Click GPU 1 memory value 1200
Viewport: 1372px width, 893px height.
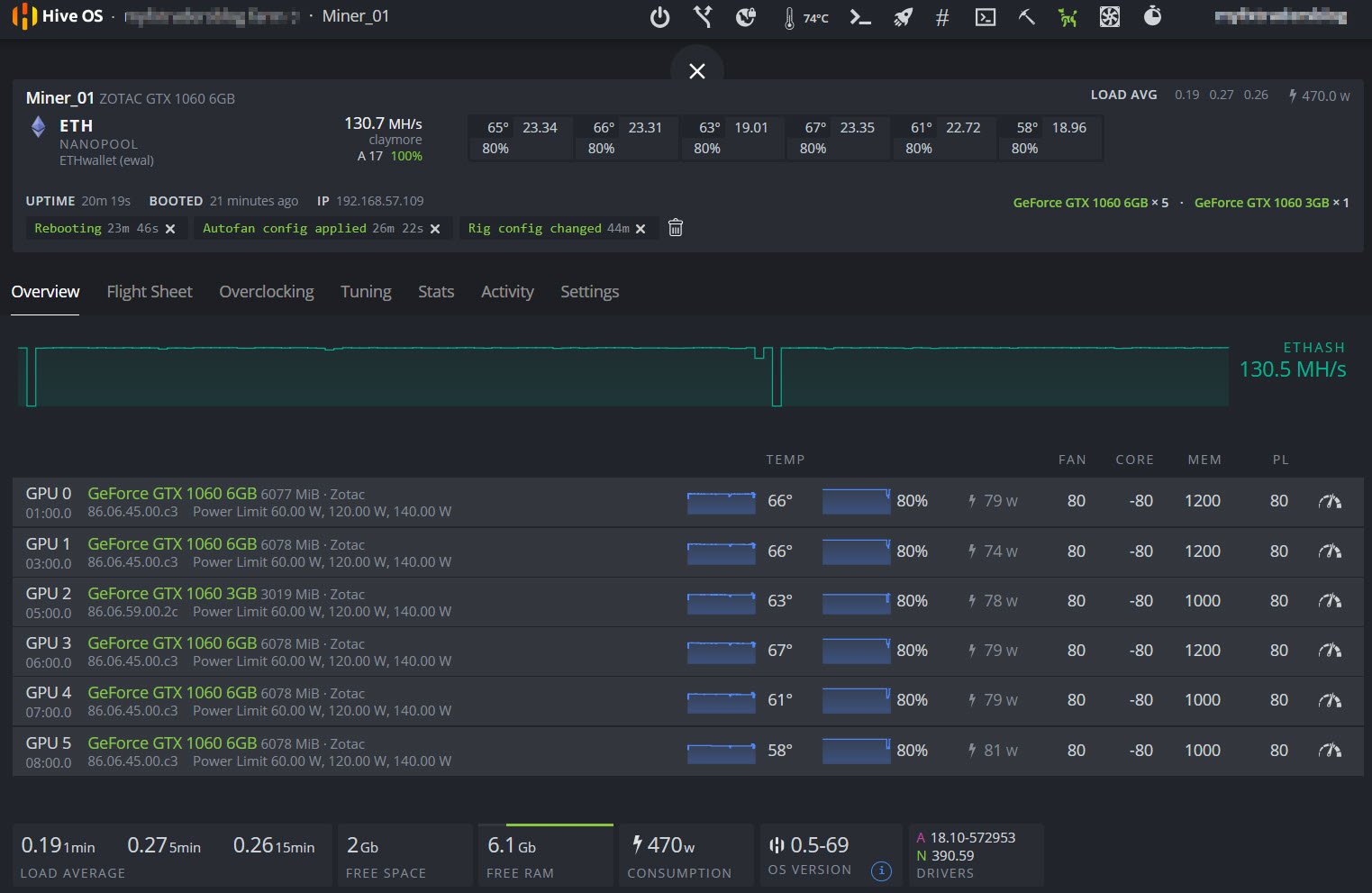click(x=1203, y=551)
